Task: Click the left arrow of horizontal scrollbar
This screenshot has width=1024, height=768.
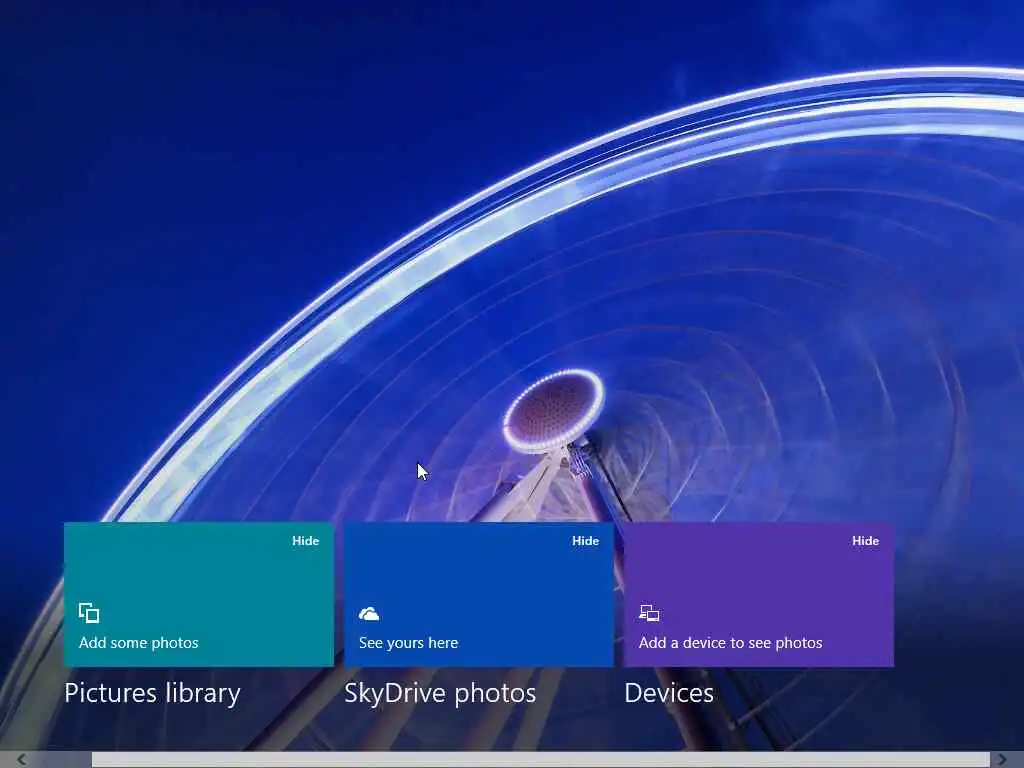Action: click(22, 760)
